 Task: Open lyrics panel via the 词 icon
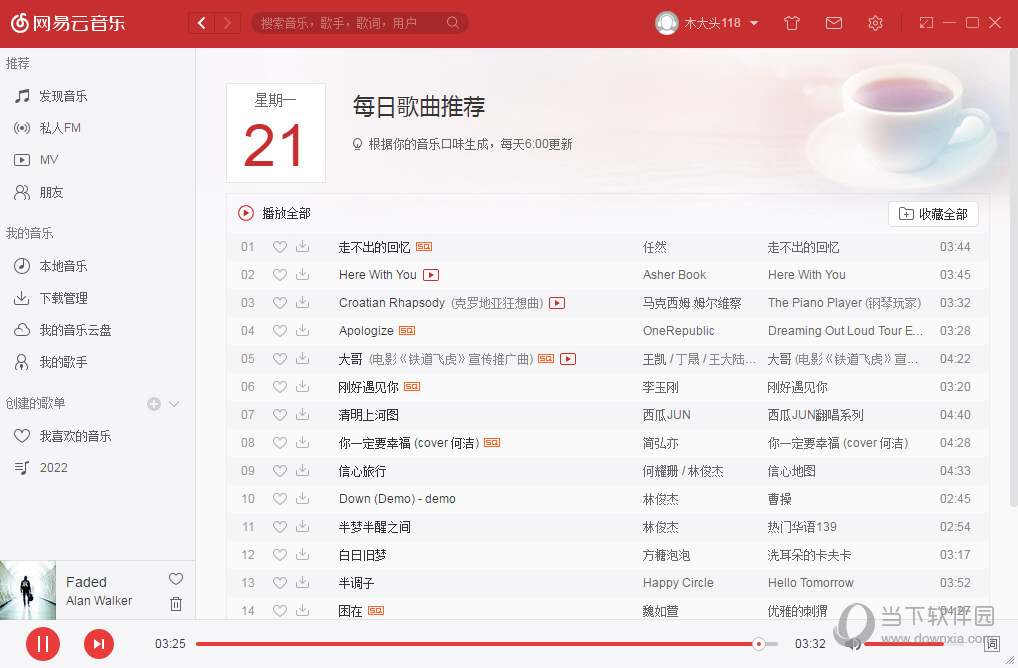991,644
